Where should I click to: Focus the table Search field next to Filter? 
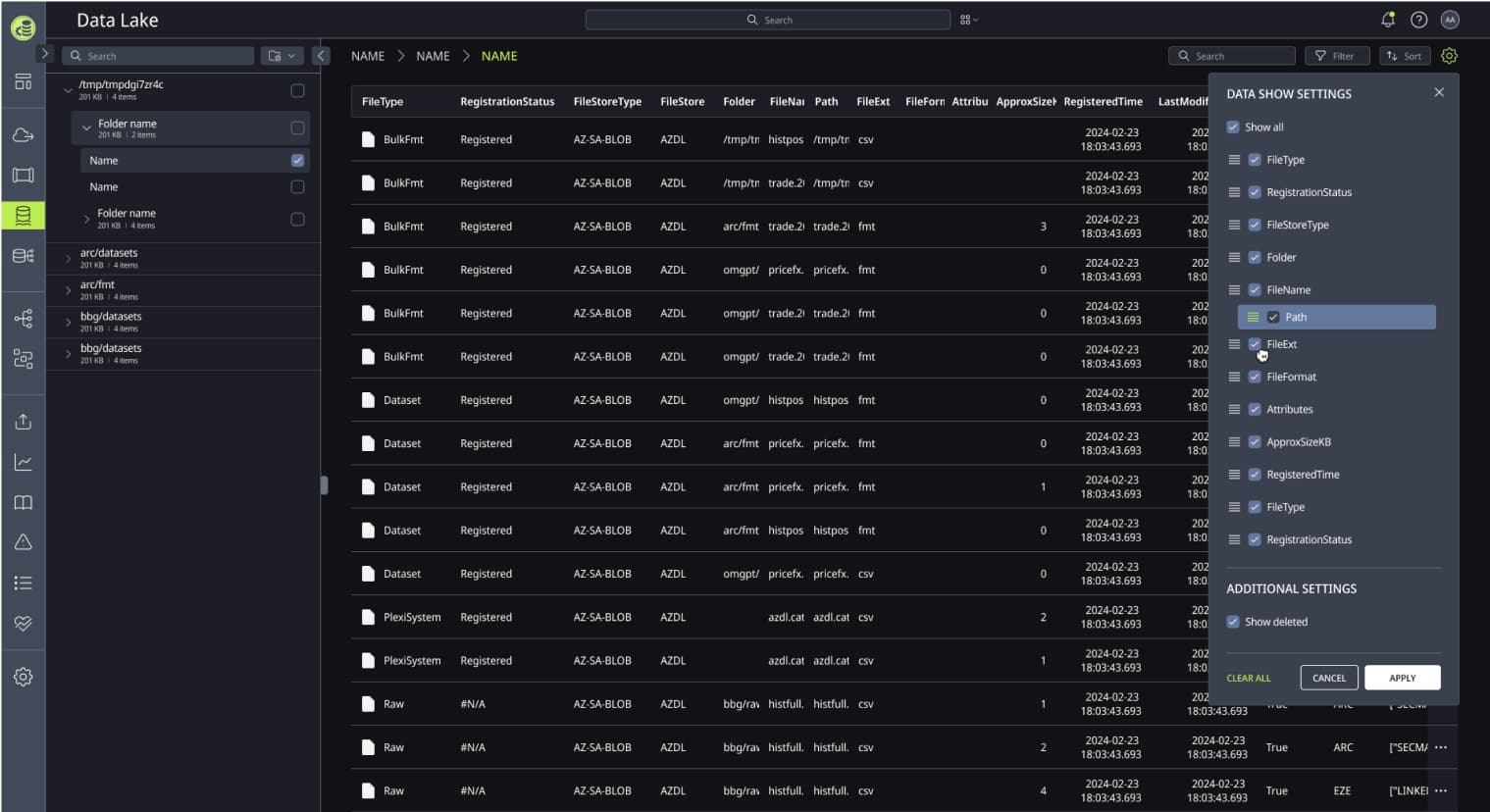tap(1232, 56)
